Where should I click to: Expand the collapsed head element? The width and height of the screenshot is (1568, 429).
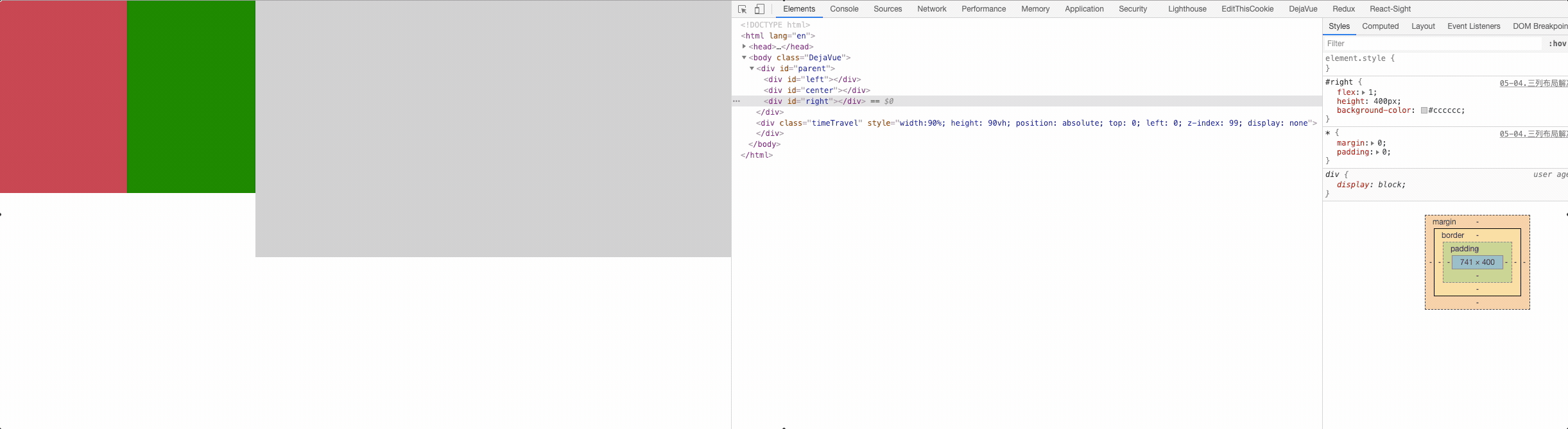[744, 46]
